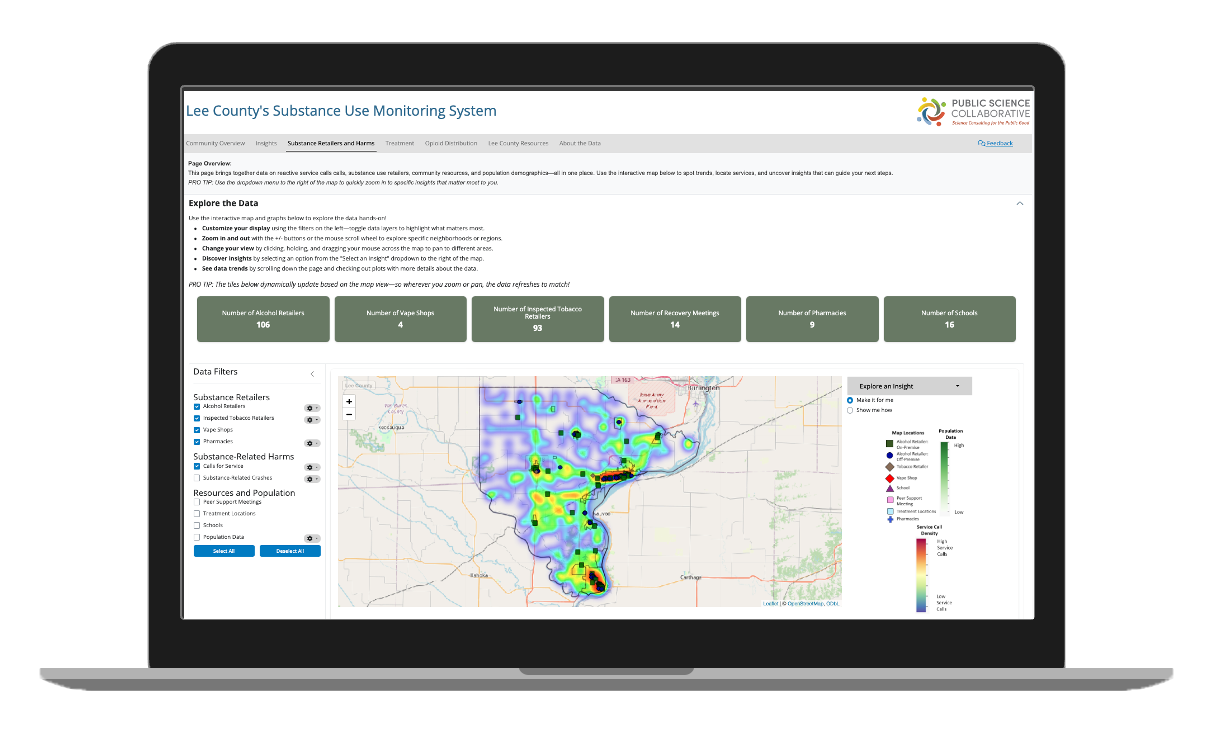Uncheck the Vape Shops filter
This screenshot has height=755, width=1223.
(196, 431)
